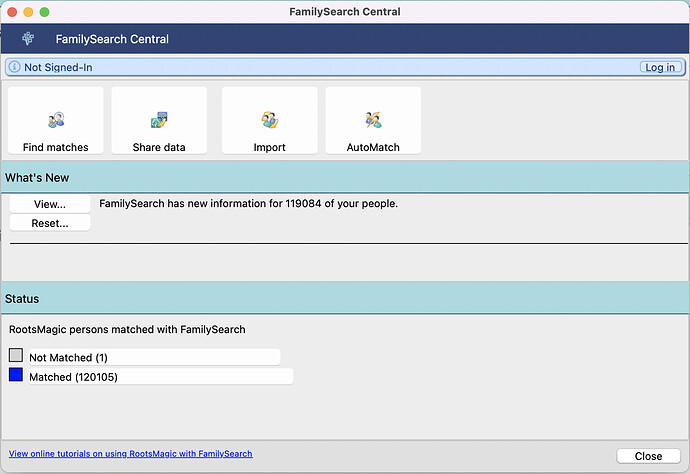Image resolution: width=690 pixels, height=474 pixels.
Task: Click the blue Matched color swatch
Action: 16,375
